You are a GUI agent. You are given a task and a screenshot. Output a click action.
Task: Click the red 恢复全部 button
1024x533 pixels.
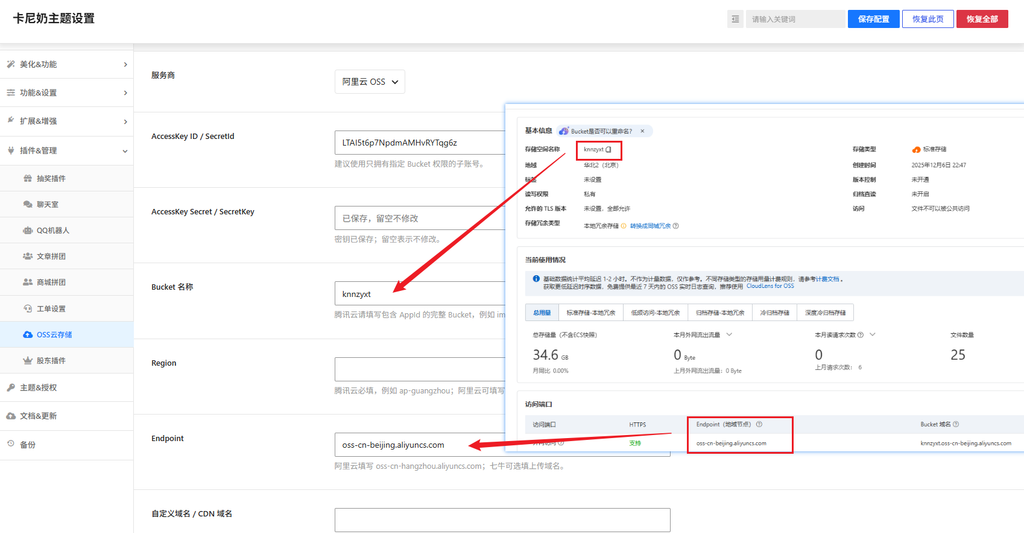[982, 19]
